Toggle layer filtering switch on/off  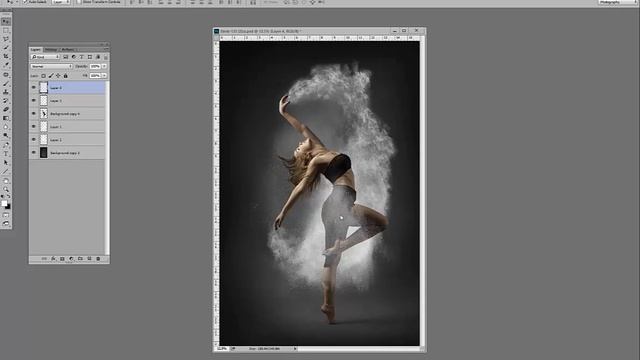(x=106, y=57)
